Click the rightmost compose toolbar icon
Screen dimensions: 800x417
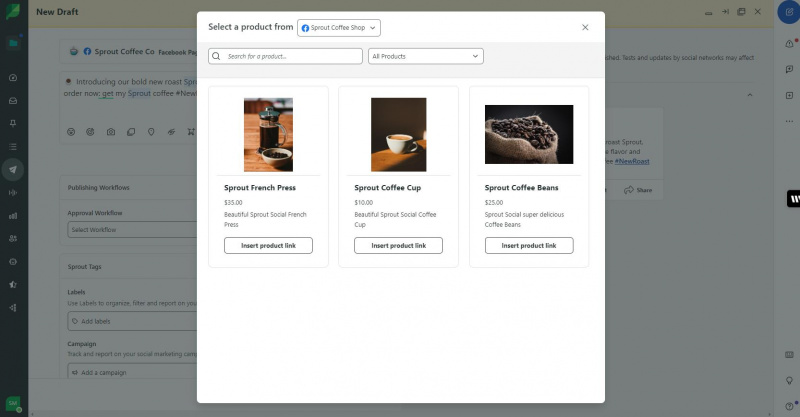point(191,132)
